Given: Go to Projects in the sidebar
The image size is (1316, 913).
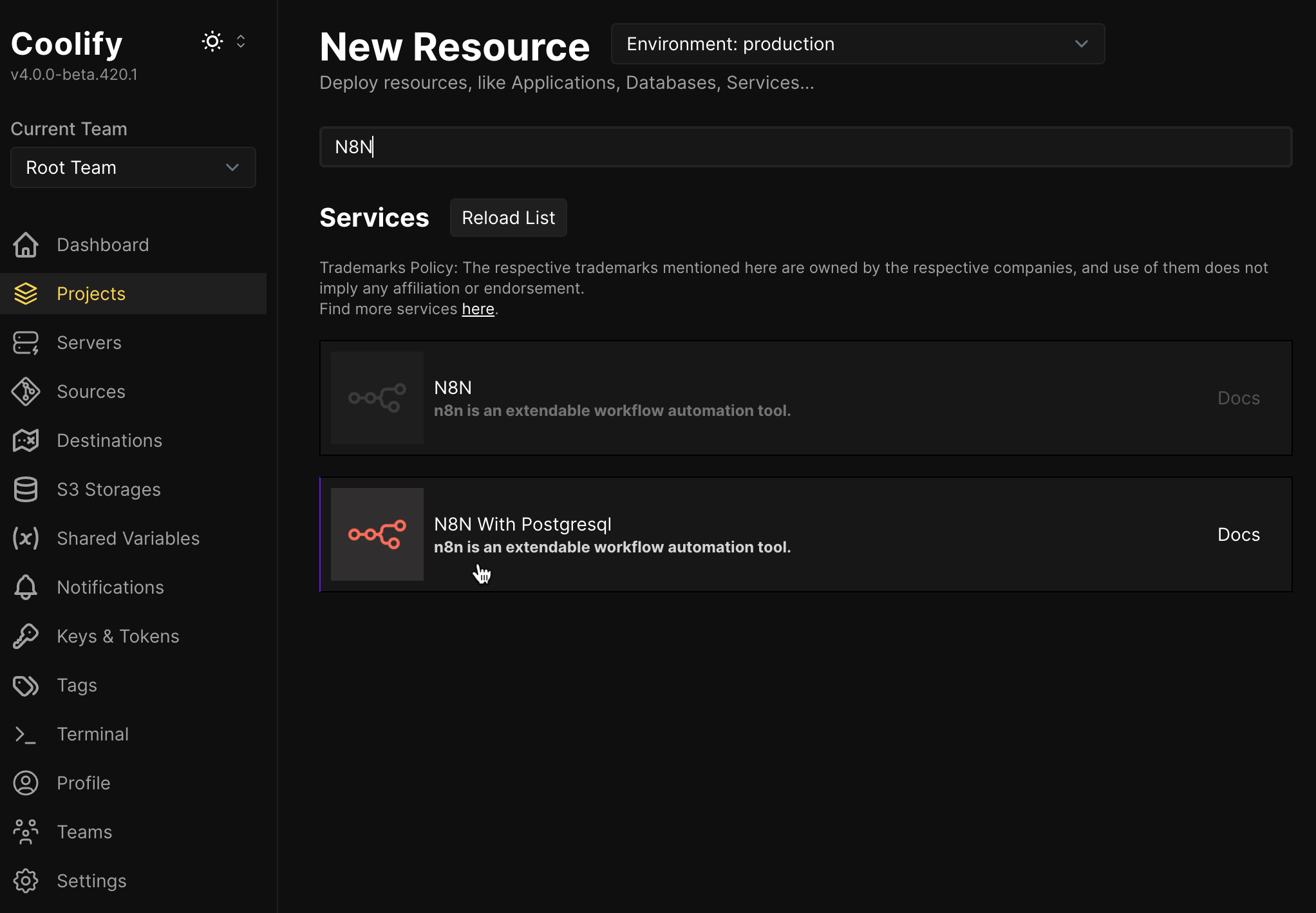Looking at the screenshot, I should click(x=133, y=294).
